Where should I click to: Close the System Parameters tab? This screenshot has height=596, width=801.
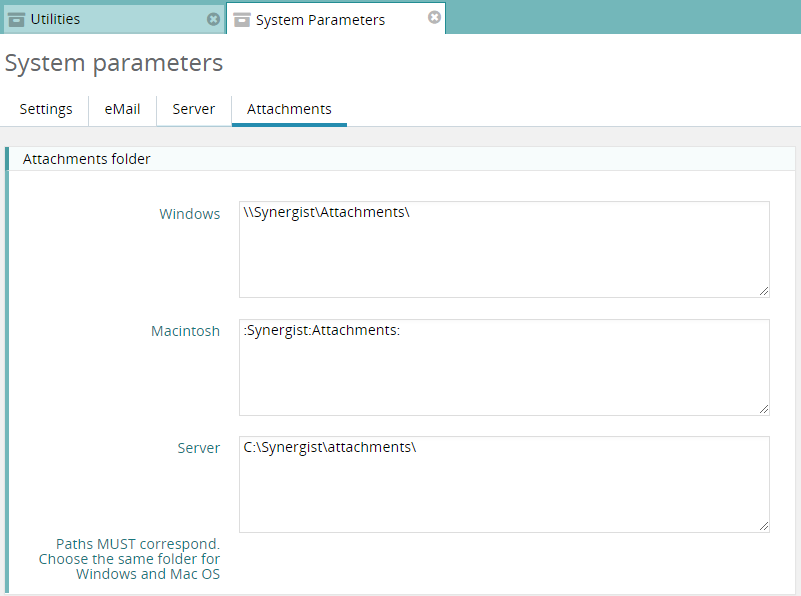[x=434, y=18]
